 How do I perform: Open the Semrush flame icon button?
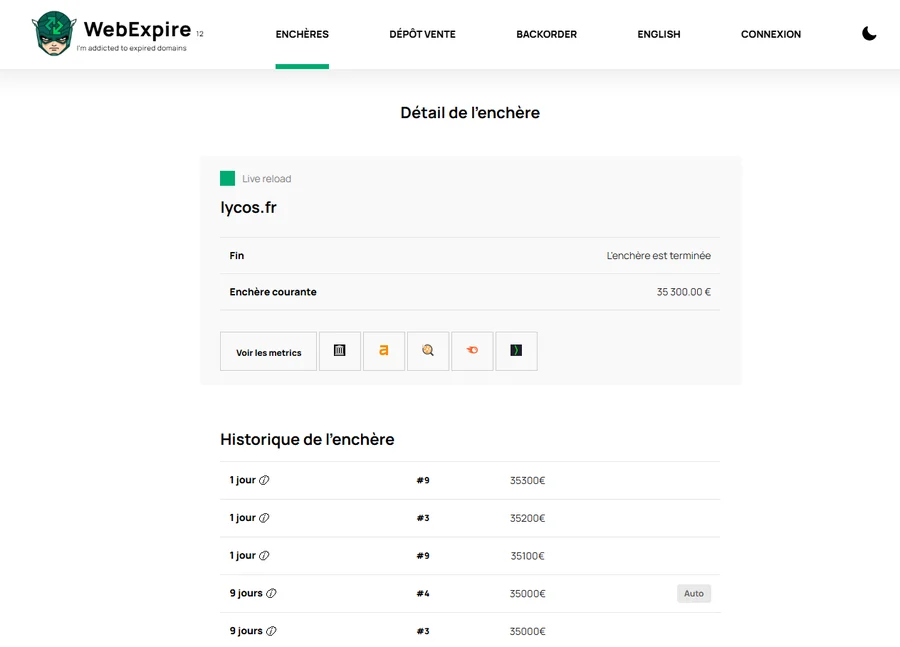tap(472, 351)
